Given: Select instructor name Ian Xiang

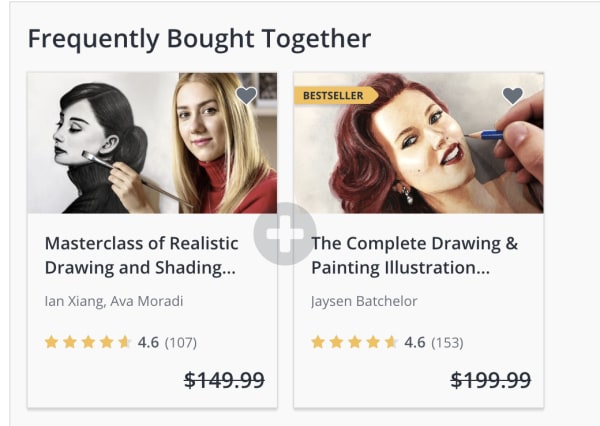Looking at the screenshot, I should tap(73, 301).
